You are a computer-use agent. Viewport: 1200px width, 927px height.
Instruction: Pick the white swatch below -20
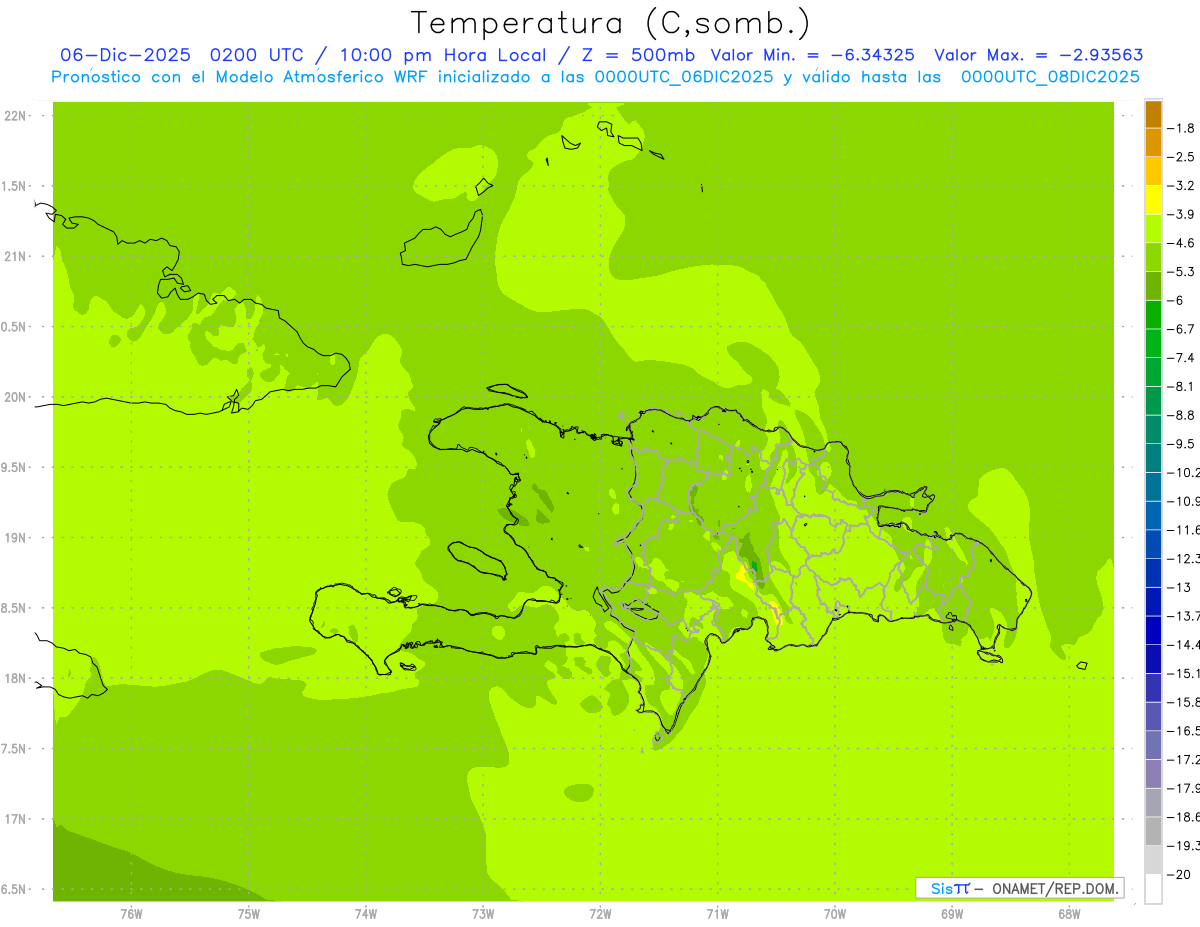click(x=1153, y=889)
